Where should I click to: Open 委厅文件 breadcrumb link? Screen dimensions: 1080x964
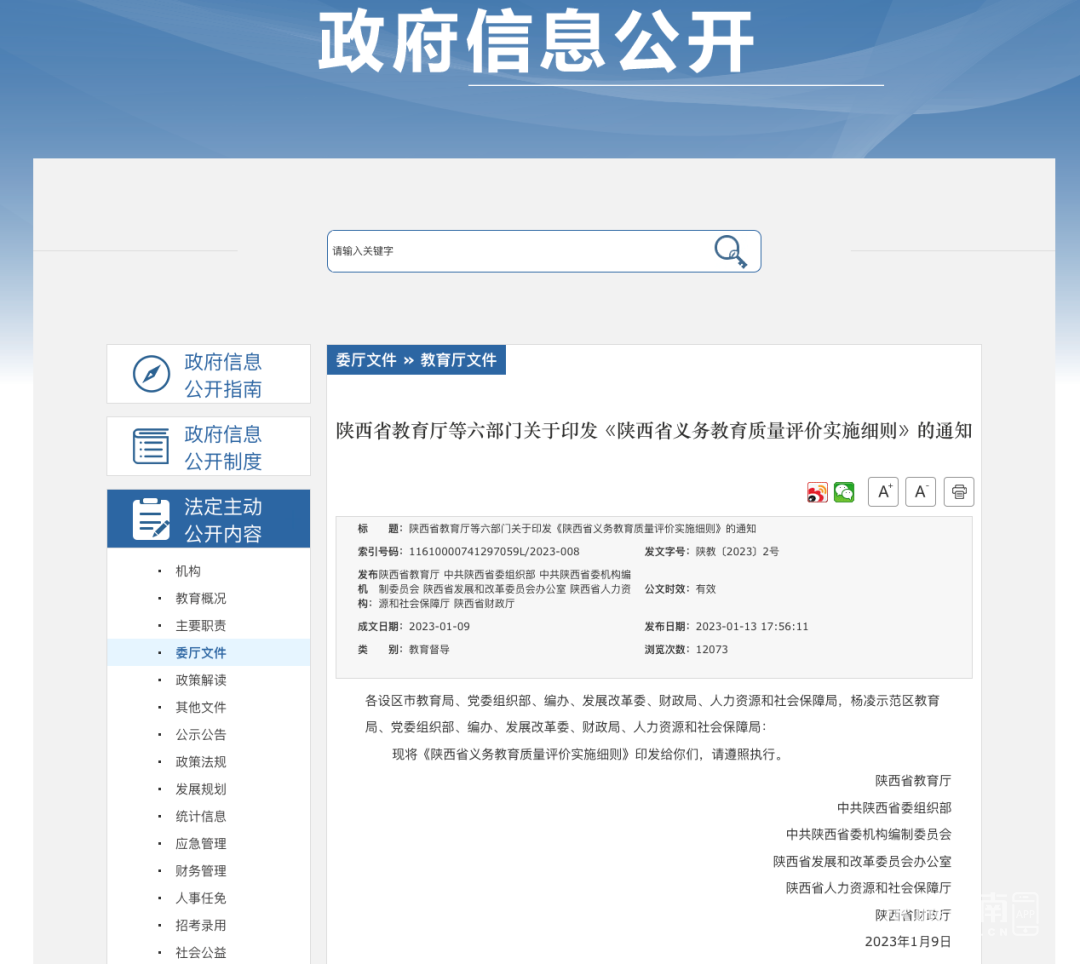click(x=366, y=360)
